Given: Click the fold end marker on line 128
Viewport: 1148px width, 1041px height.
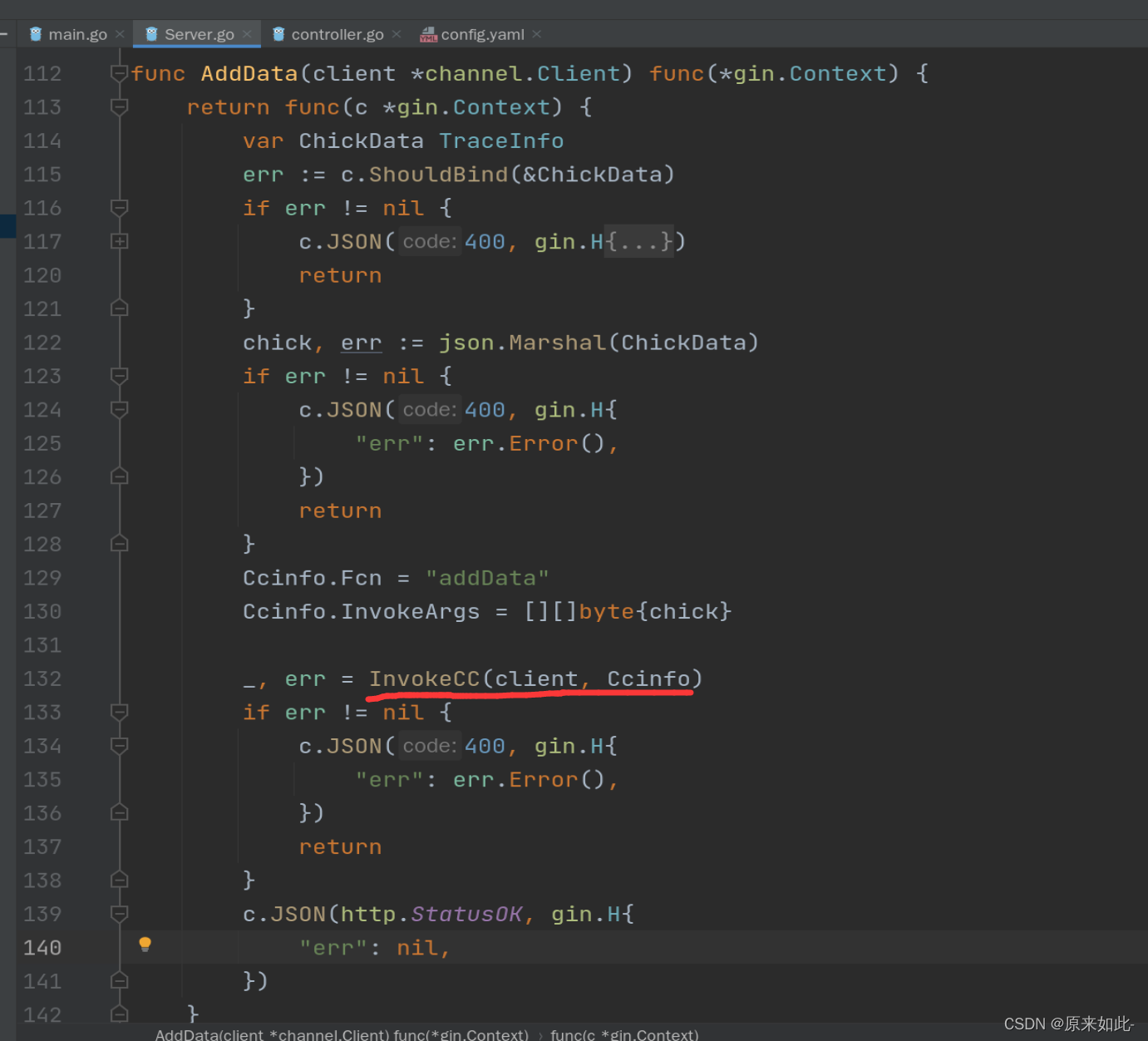Looking at the screenshot, I should pyautogui.click(x=119, y=544).
